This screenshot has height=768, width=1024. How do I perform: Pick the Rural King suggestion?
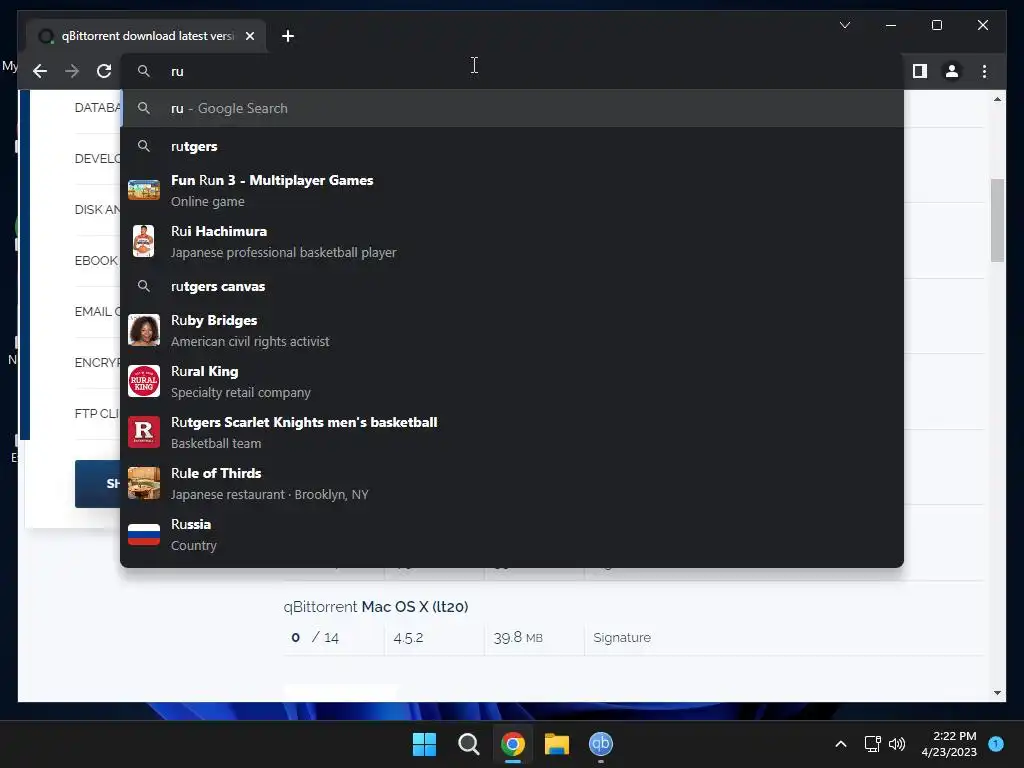click(x=512, y=381)
